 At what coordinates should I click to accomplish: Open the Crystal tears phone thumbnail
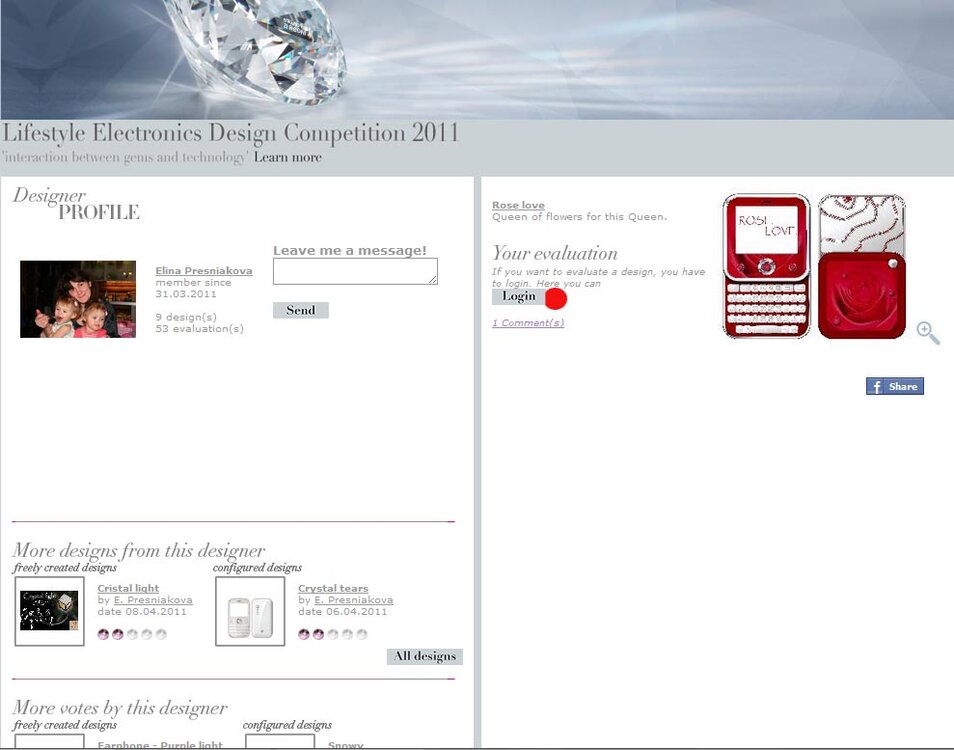250,611
